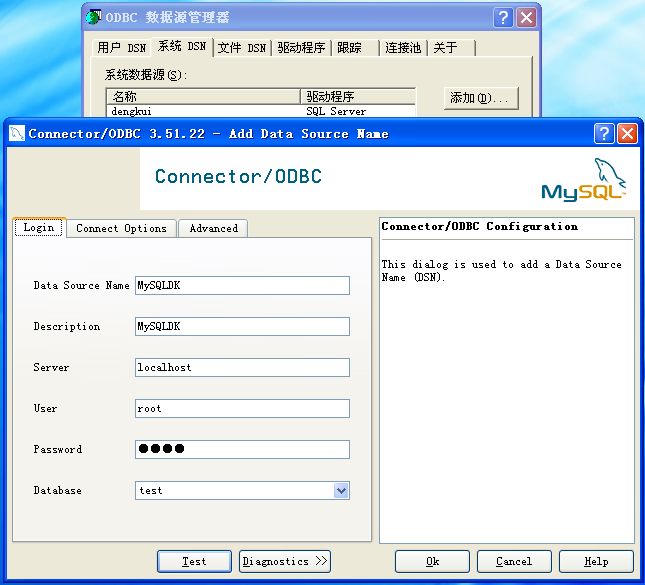Select the Login tab
The width and height of the screenshot is (645, 585).
[39, 228]
